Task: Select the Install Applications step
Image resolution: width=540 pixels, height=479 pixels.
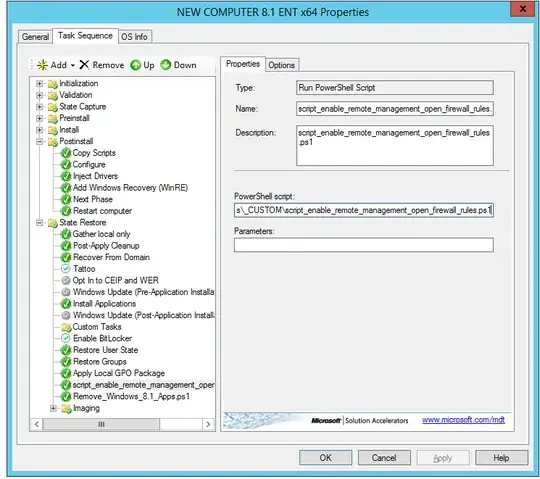Action: point(104,304)
